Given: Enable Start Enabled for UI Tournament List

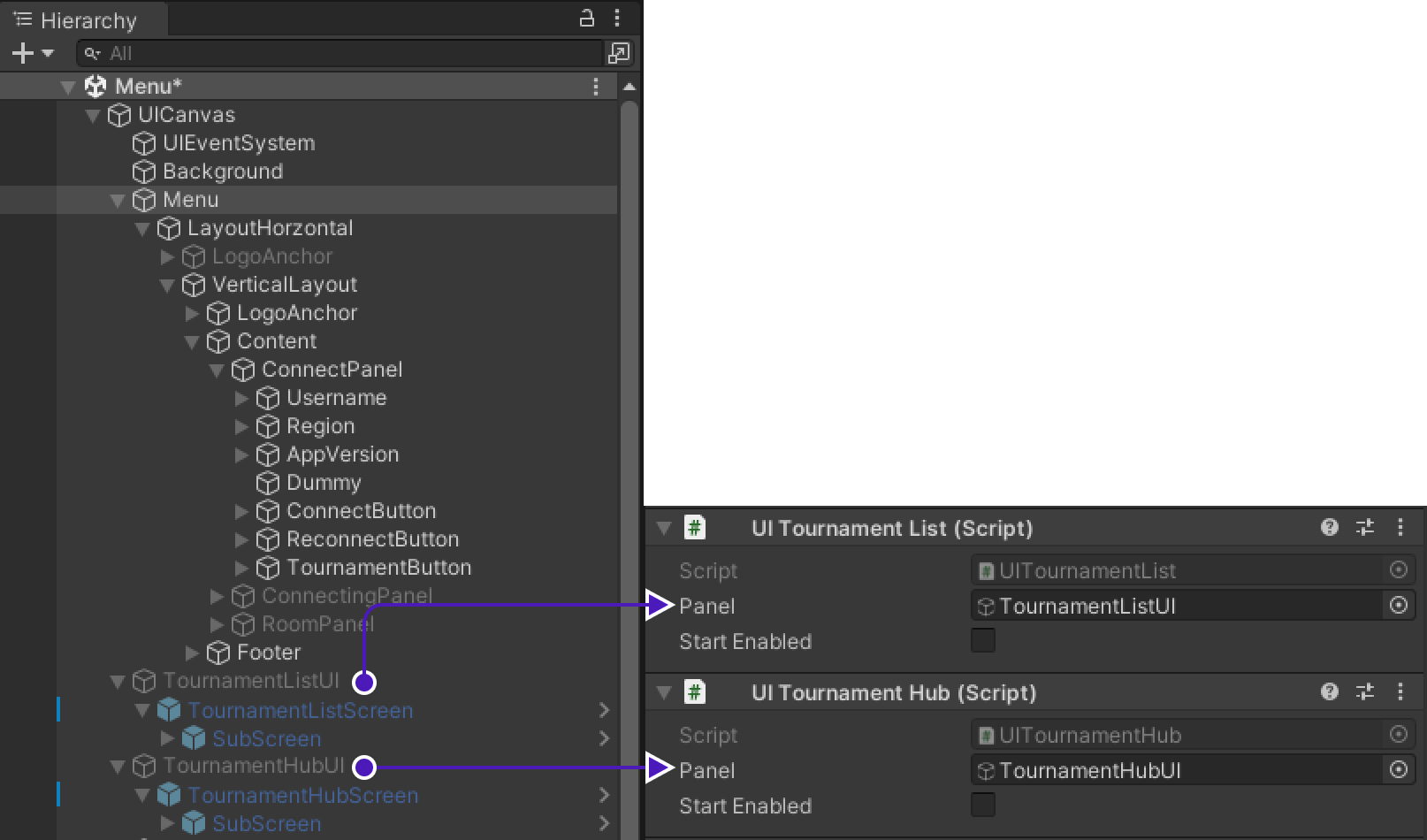Looking at the screenshot, I should point(983,641).
